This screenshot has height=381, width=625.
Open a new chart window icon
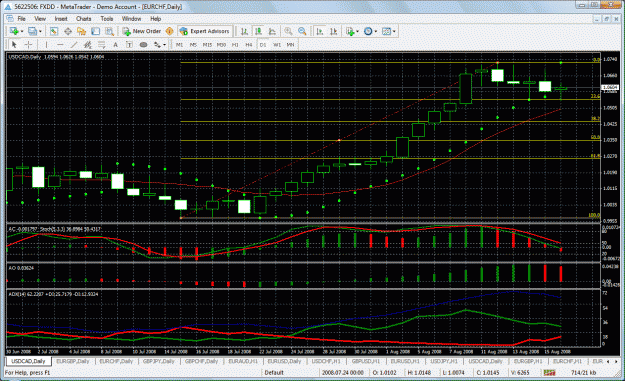pos(14,31)
